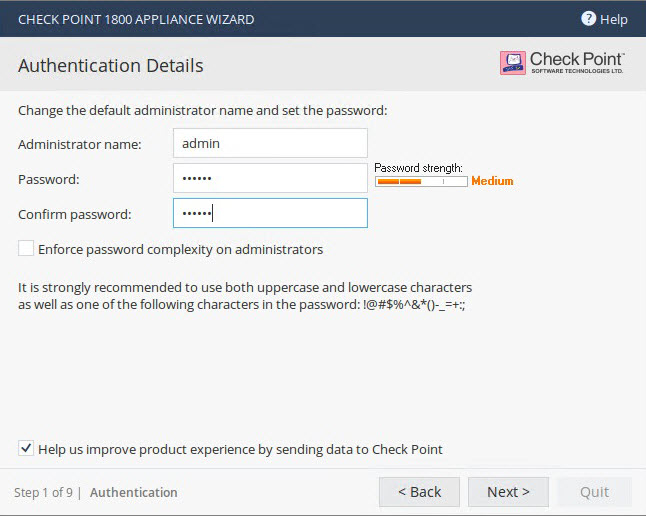Screen dimensions: 646x516
Task: Uncheck the send data to Check Point checkbox
Action: click(26, 448)
